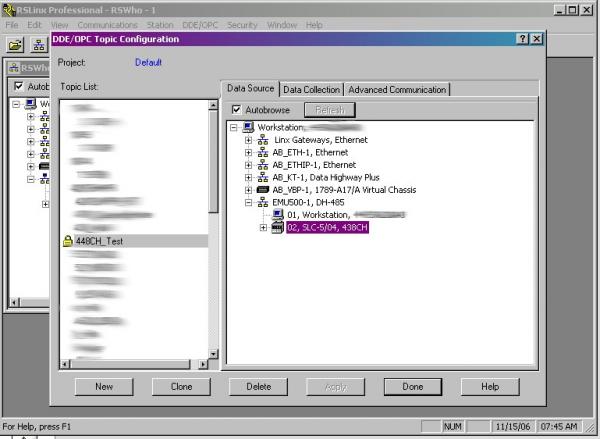Open the Communications menu
Viewport: 600px width, 439px height.
pyautogui.click(x=108, y=25)
